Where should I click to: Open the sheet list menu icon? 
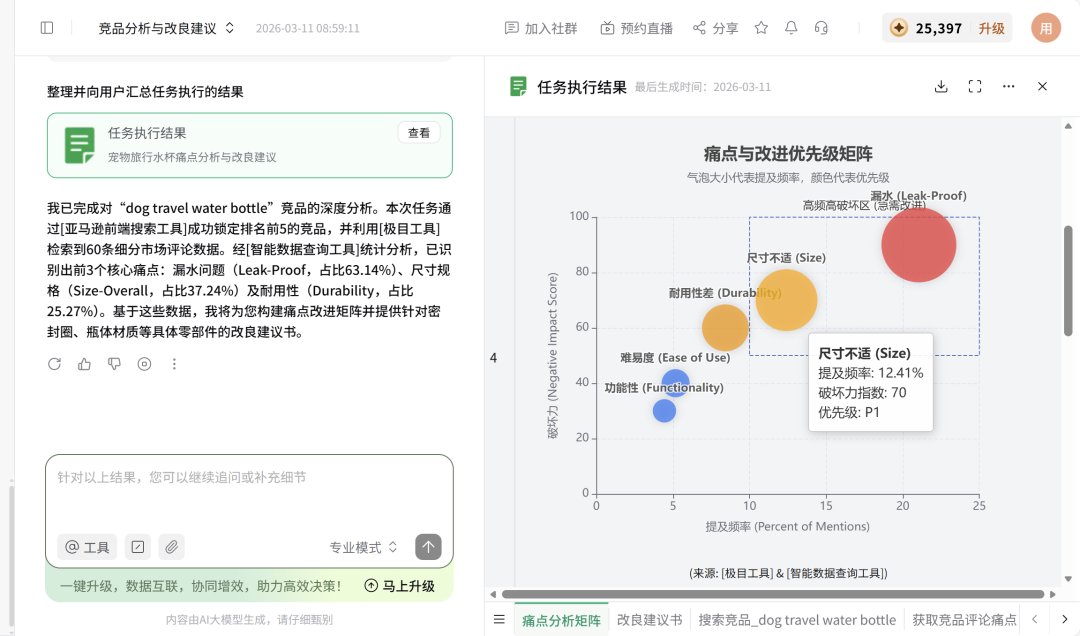point(499,619)
